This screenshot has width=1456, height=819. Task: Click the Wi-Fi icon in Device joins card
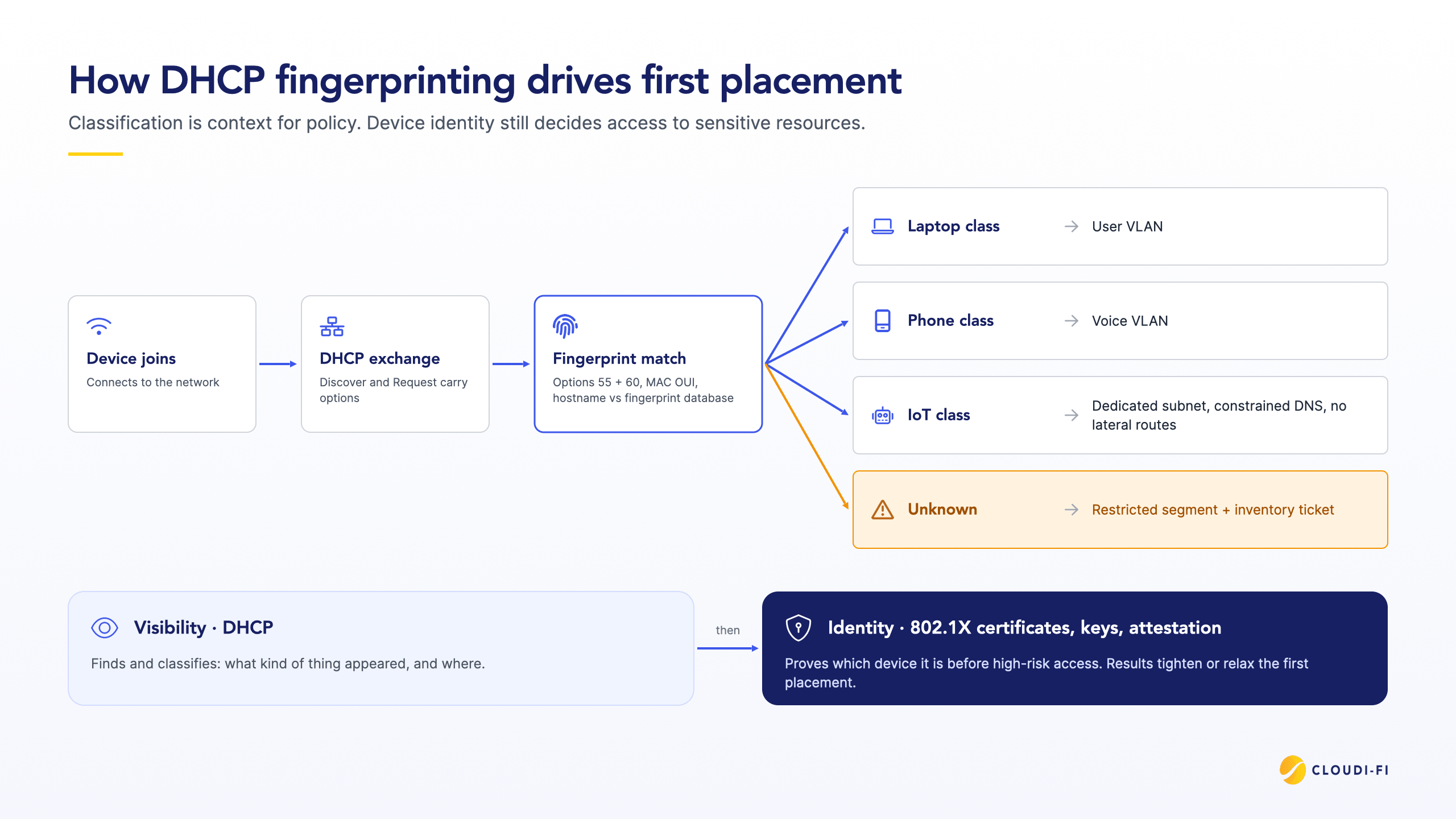(99, 326)
